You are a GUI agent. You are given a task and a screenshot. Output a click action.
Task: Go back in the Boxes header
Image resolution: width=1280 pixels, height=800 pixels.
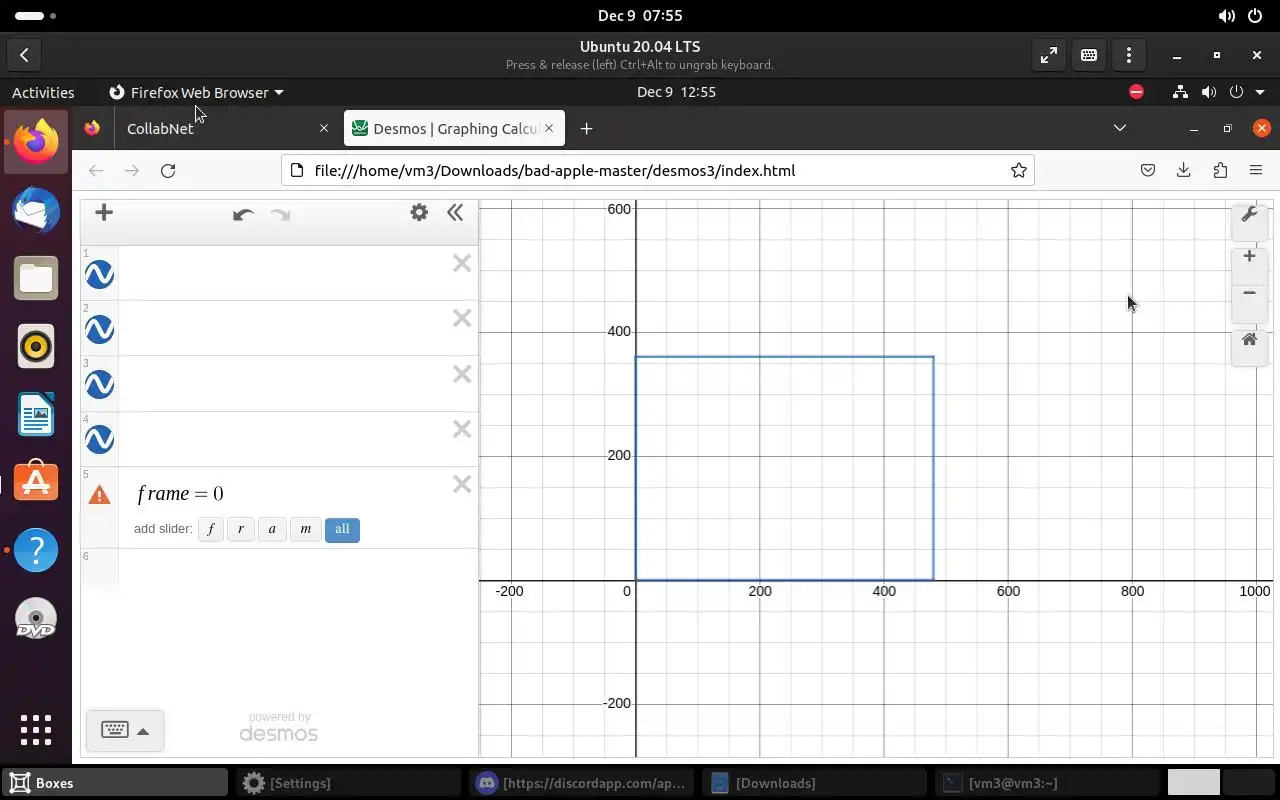click(x=24, y=56)
